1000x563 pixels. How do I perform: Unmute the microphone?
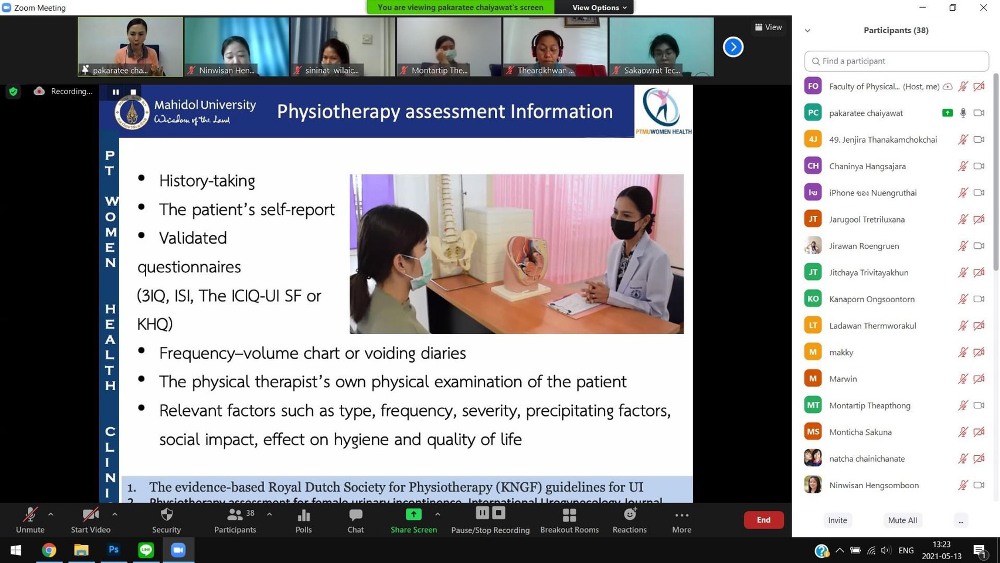click(x=30, y=519)
